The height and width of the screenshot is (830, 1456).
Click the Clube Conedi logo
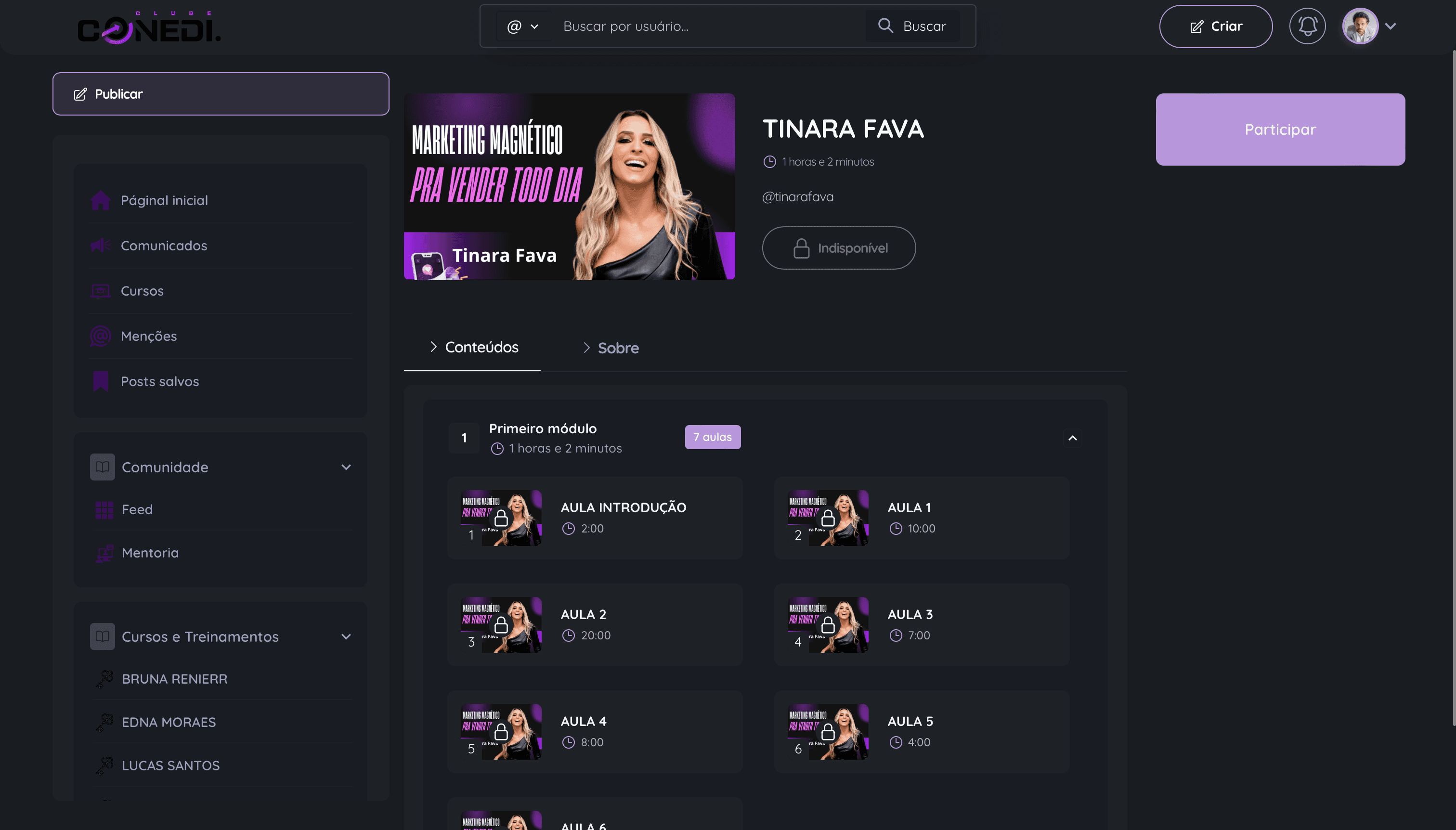point(149,27)
